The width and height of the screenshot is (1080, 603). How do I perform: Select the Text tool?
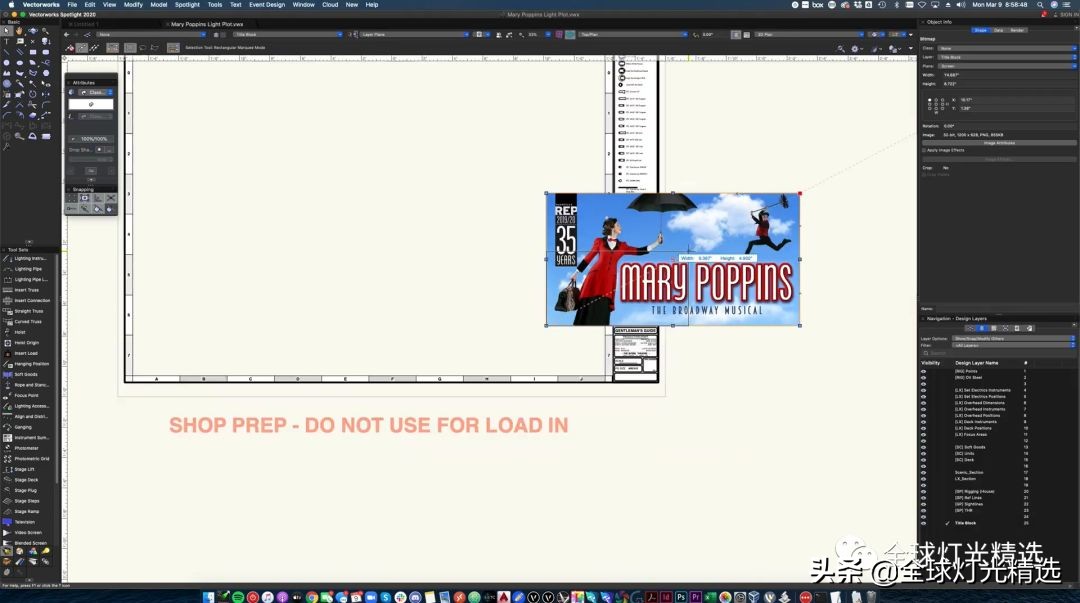pos(7,41)
